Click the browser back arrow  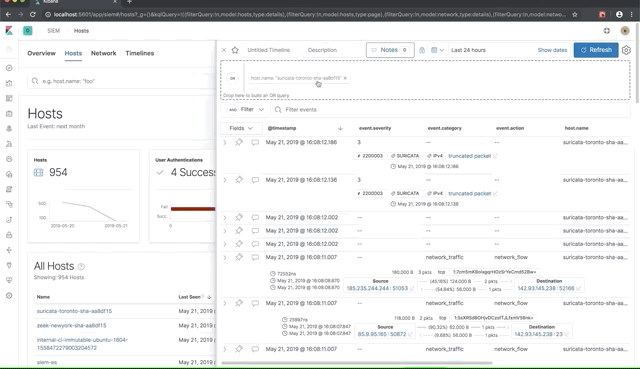tap(8, 14)
